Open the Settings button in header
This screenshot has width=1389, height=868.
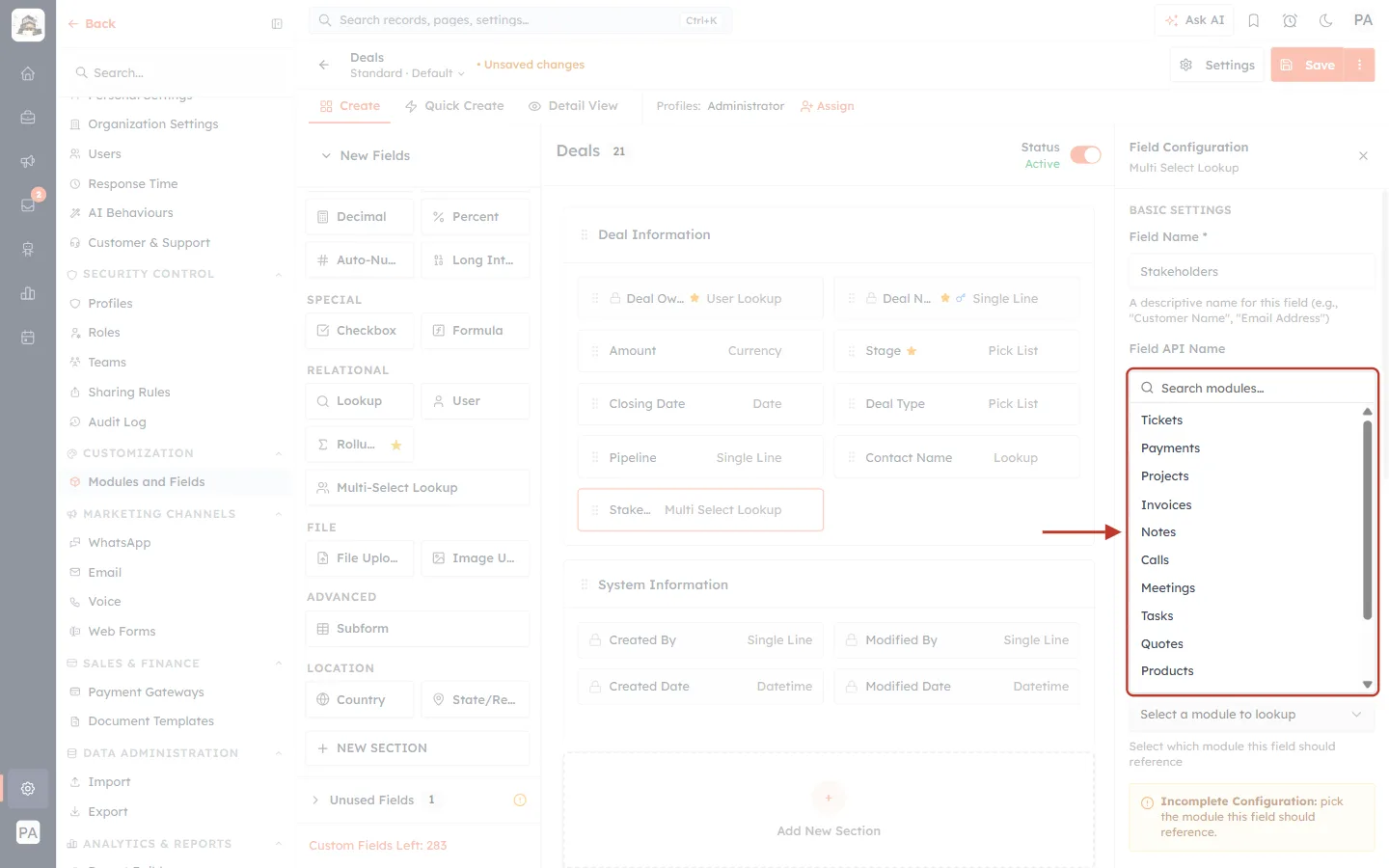(x=1217, y=65)
